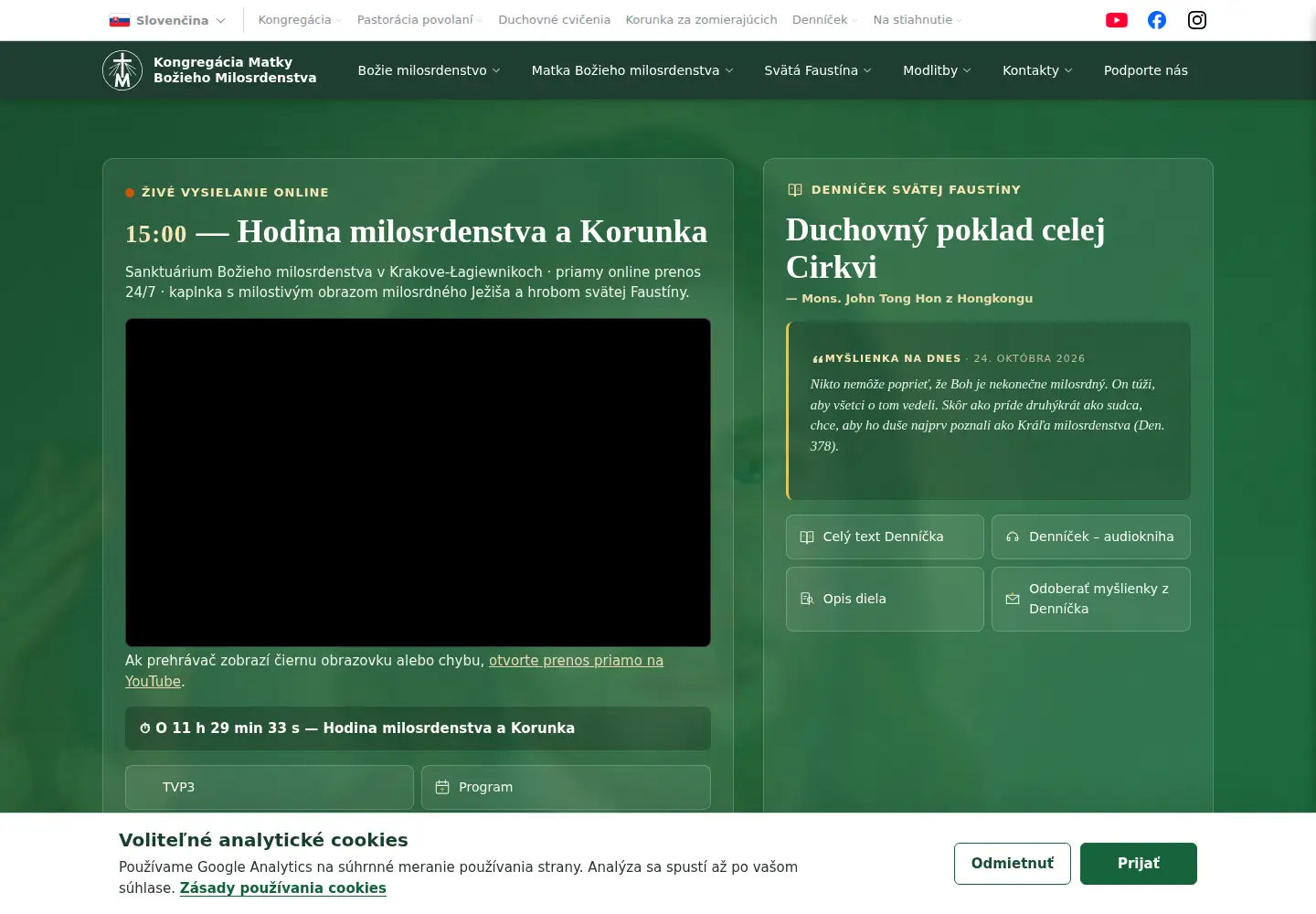1316x914 pixels.
Task: Click the heading Duchovný poklad celej Cirkvi
Action: click(x=945, y=249)
